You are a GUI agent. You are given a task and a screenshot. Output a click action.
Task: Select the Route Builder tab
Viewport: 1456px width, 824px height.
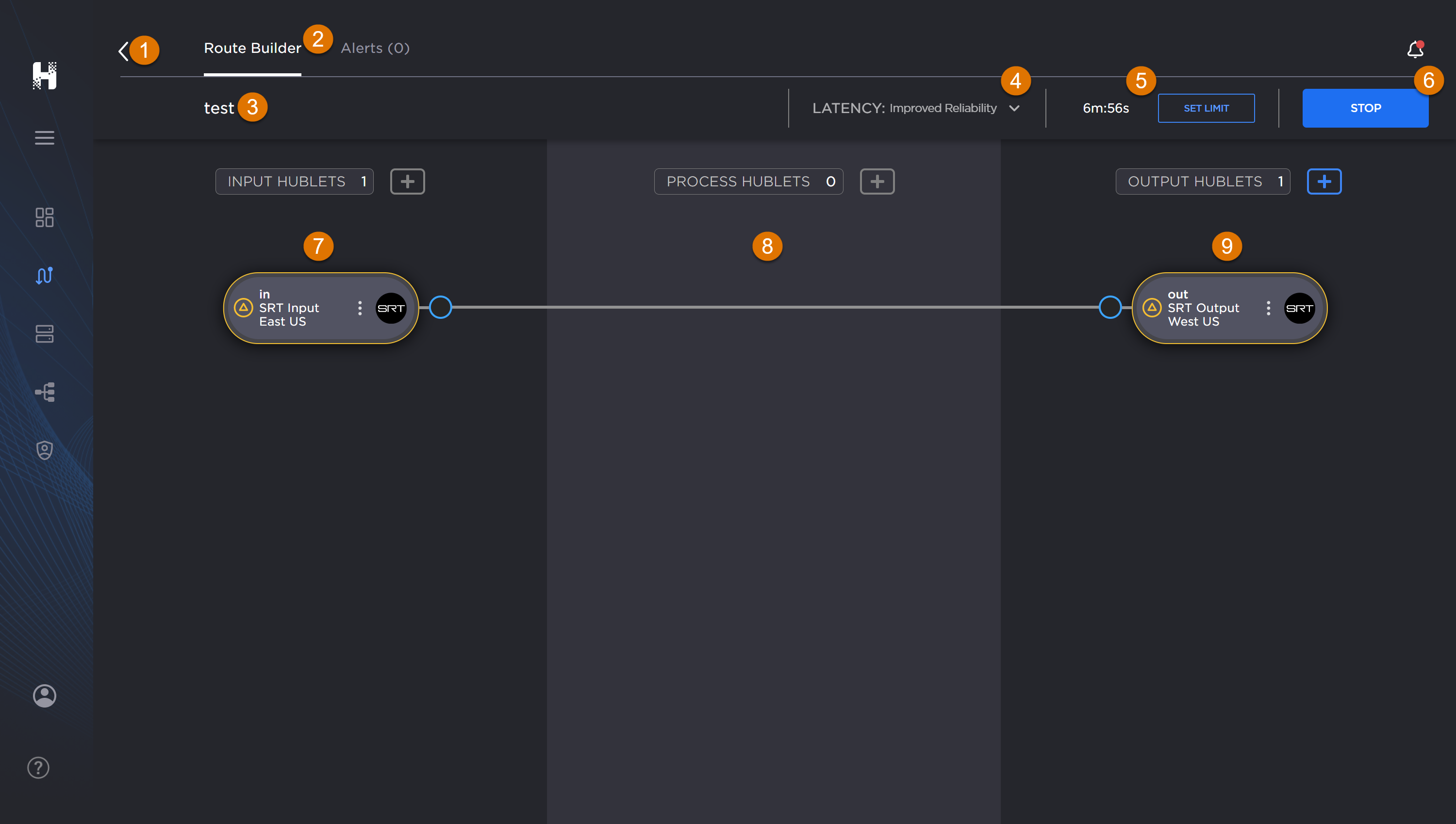[252, 48]
